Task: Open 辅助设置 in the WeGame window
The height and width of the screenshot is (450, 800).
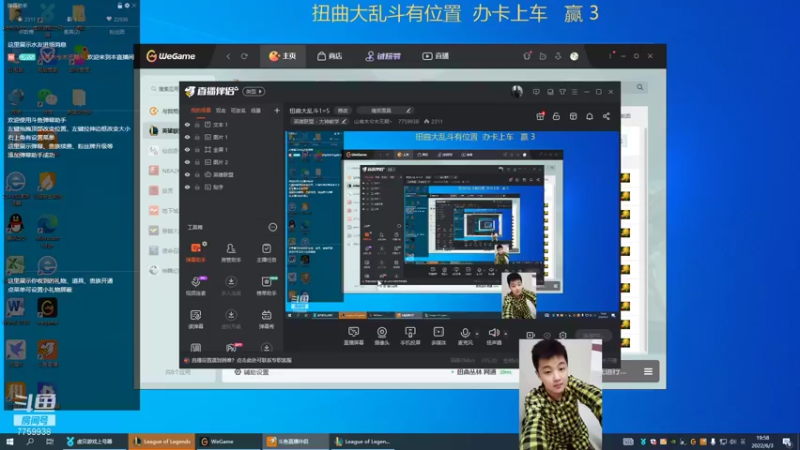Action: point(251,372)
